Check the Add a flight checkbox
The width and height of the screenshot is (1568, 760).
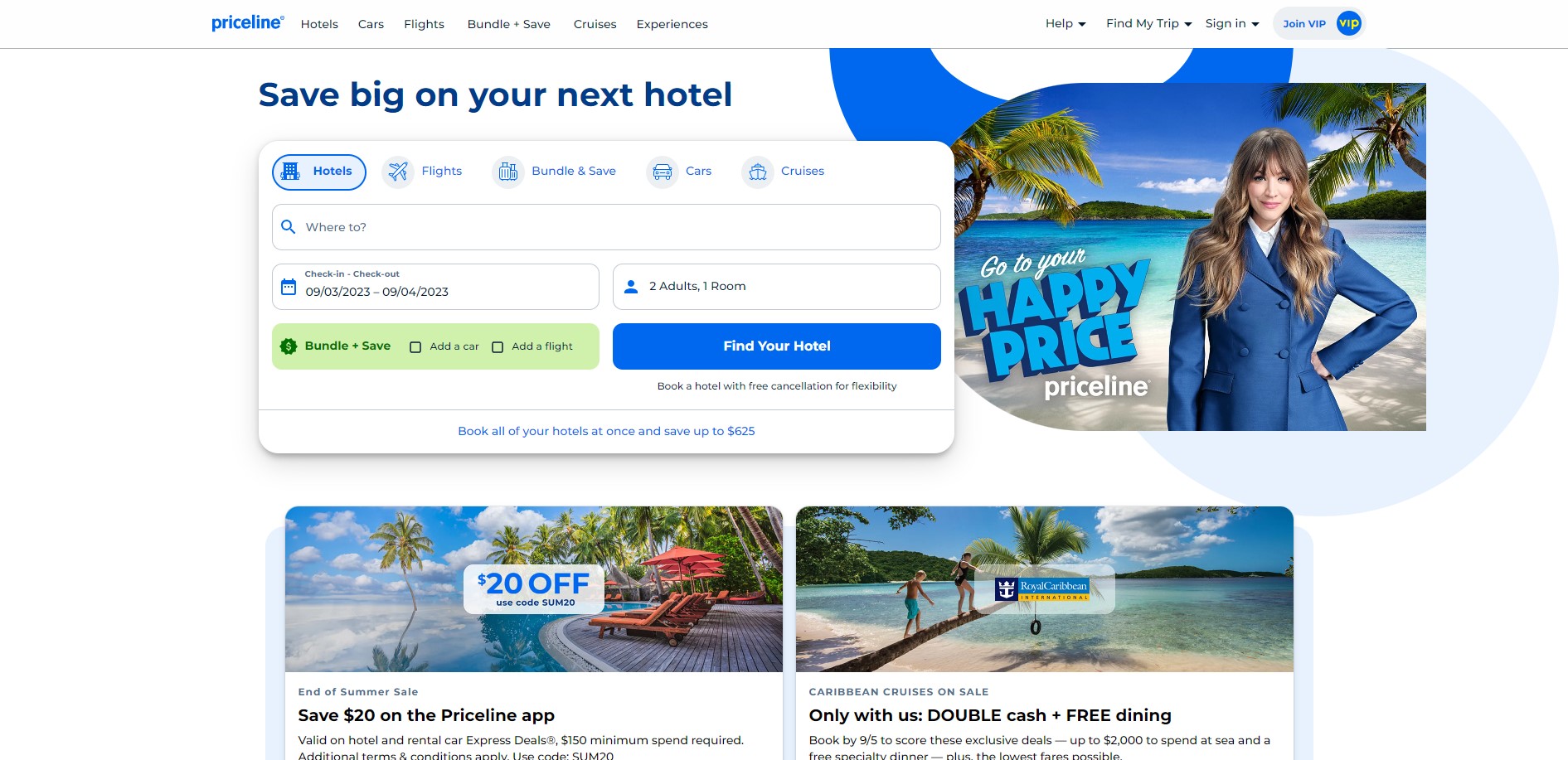pos(498,347)
